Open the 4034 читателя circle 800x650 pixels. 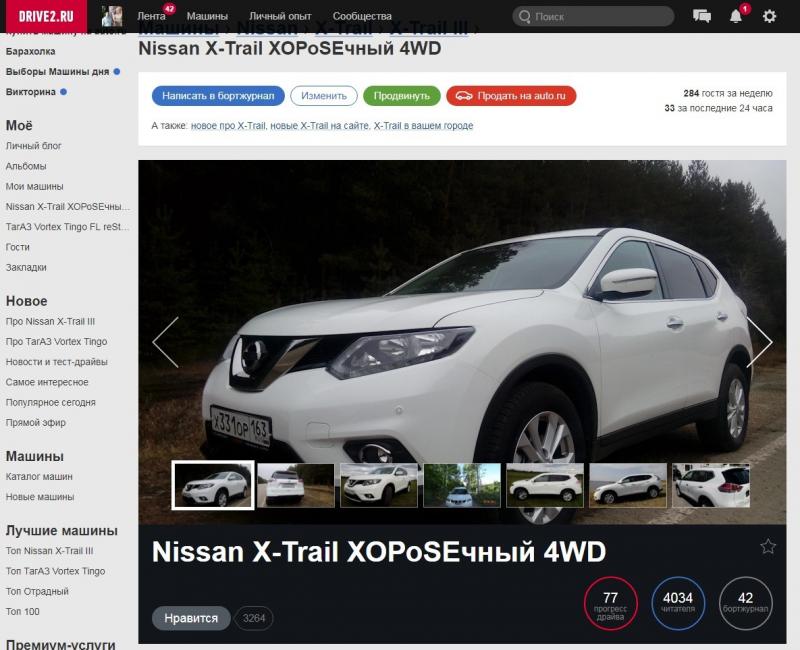(x=678, y=604)
